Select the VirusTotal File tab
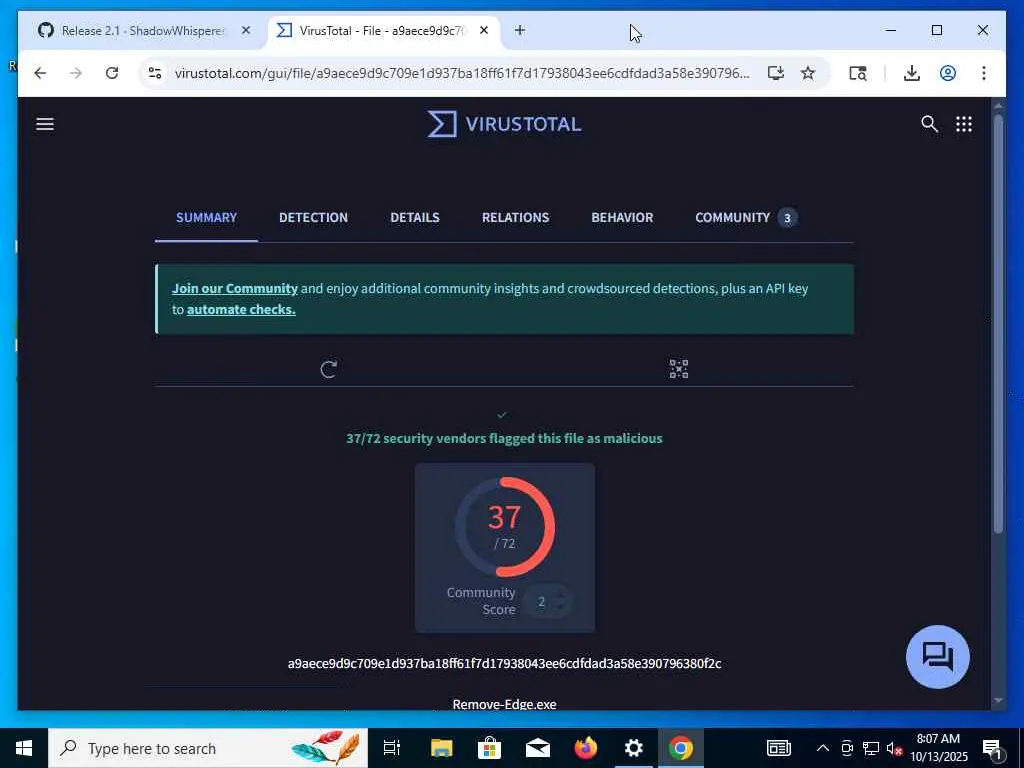1024x768 pixels. point(383,31)
